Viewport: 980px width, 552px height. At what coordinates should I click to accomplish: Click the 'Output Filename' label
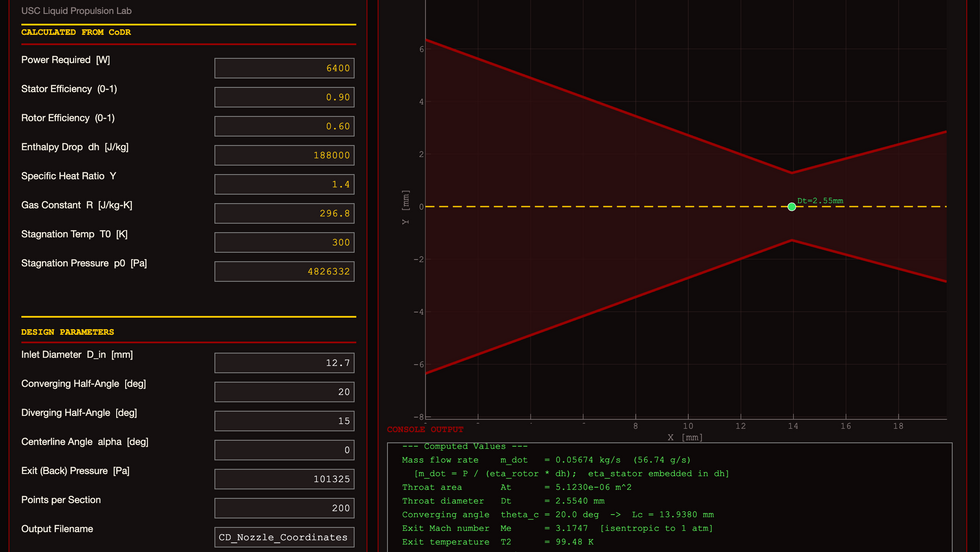click(57, 529)
